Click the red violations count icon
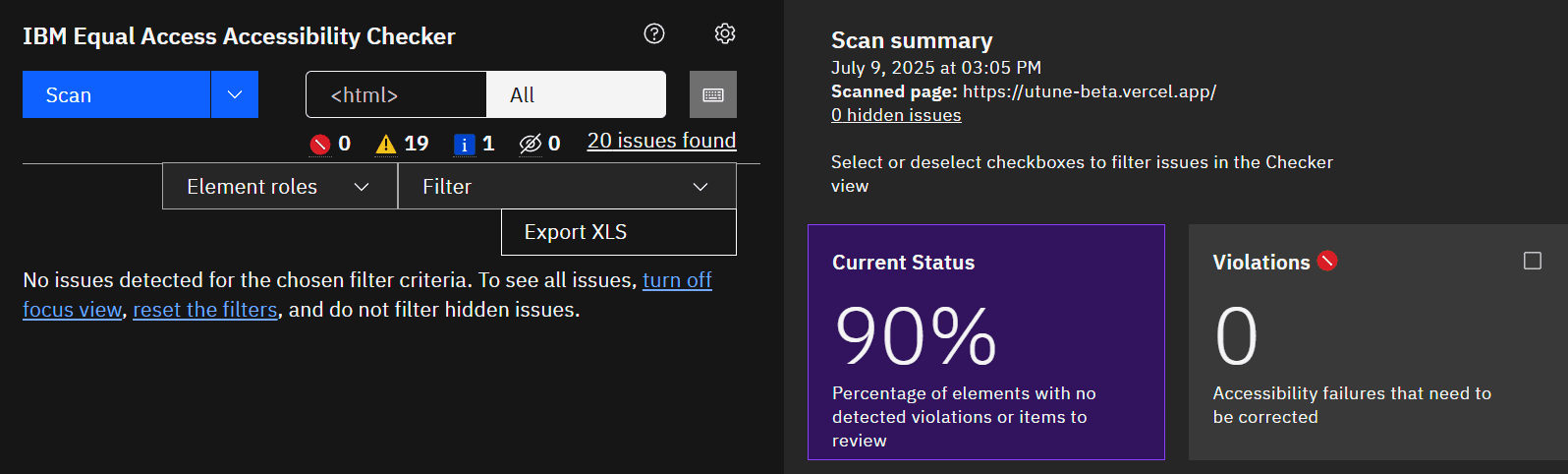This screenshot has width=1568, height=474. (x=320, y=145)
